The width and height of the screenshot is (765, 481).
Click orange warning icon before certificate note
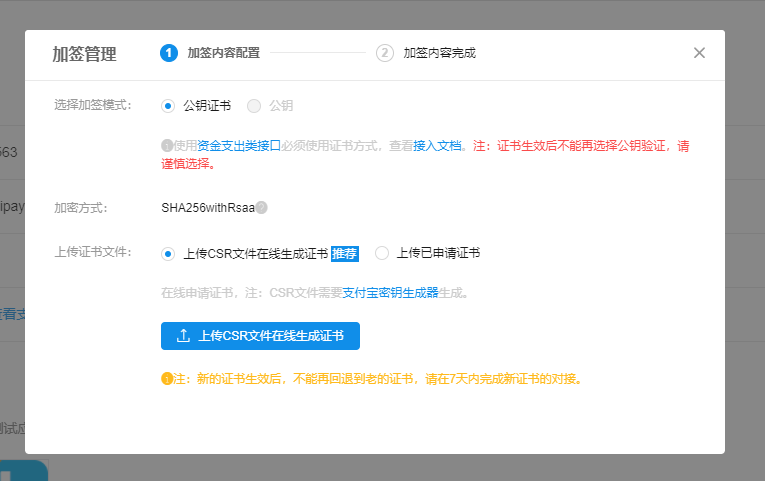[167, 379]
